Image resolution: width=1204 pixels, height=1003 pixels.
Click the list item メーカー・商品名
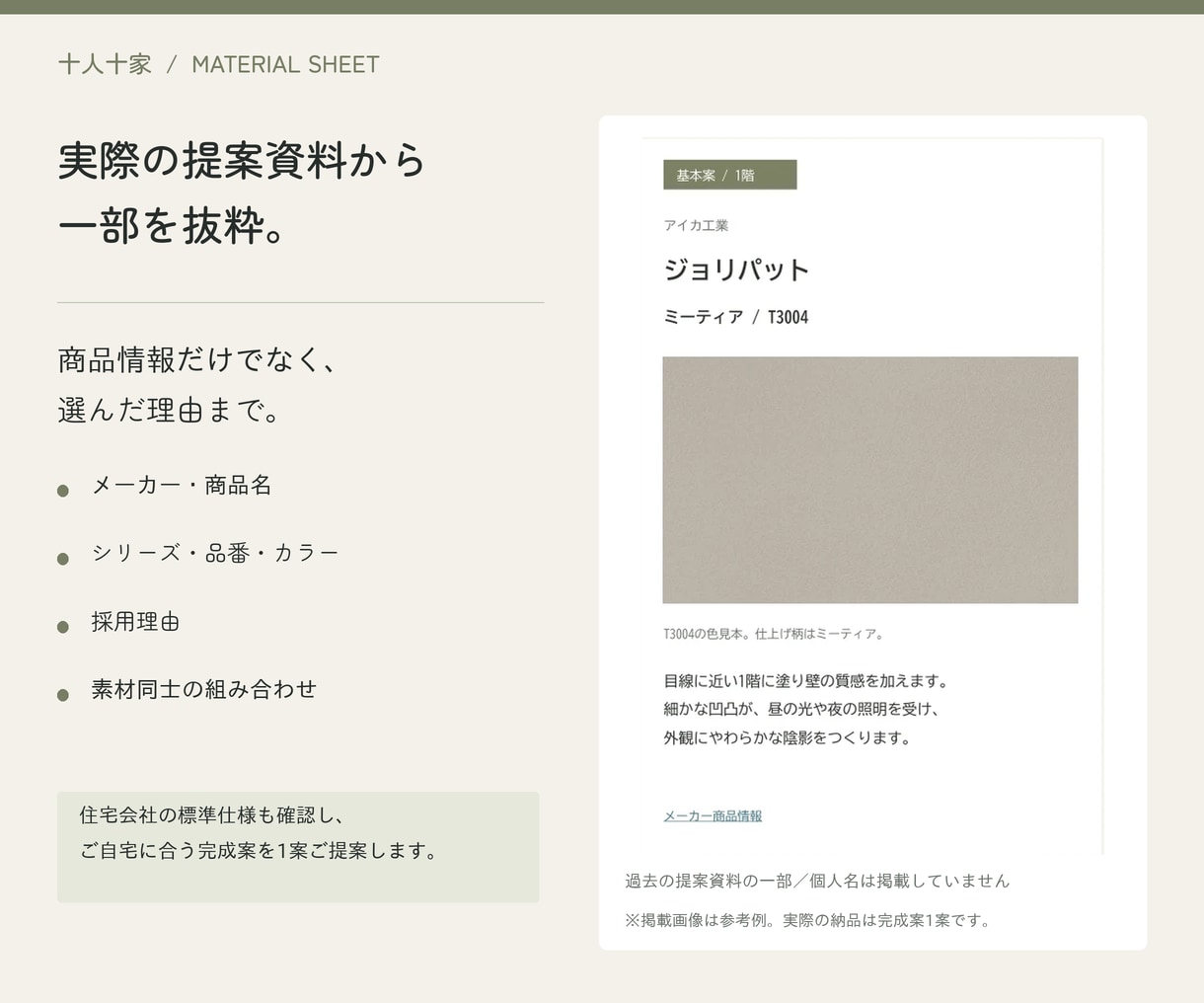(182, 485)
